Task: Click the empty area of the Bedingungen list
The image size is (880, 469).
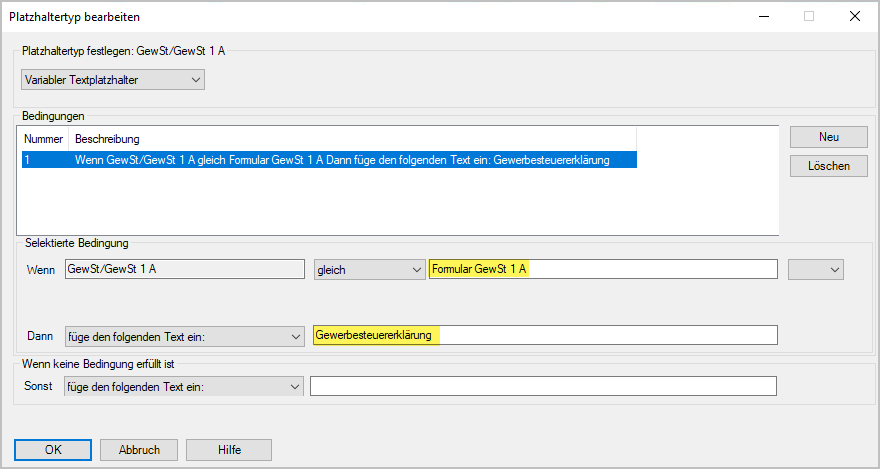Action: click(x=400, y=205)
